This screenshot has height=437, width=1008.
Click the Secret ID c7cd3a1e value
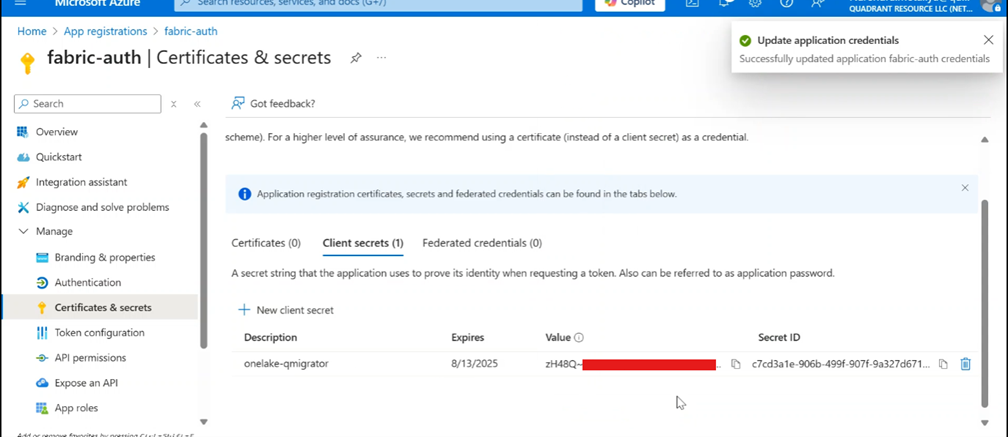coord(841,364)
